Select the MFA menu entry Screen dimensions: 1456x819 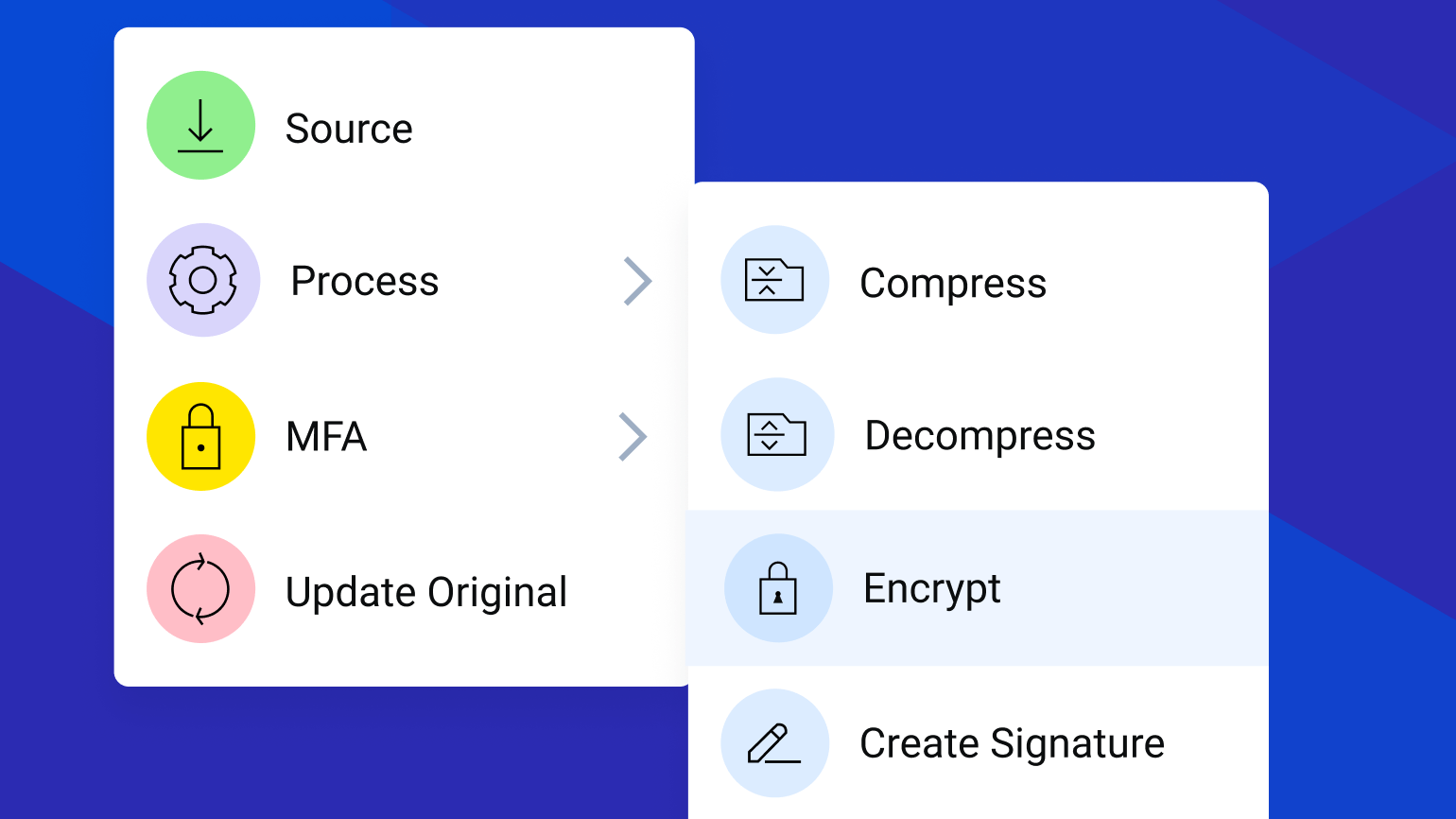(325, 436)
